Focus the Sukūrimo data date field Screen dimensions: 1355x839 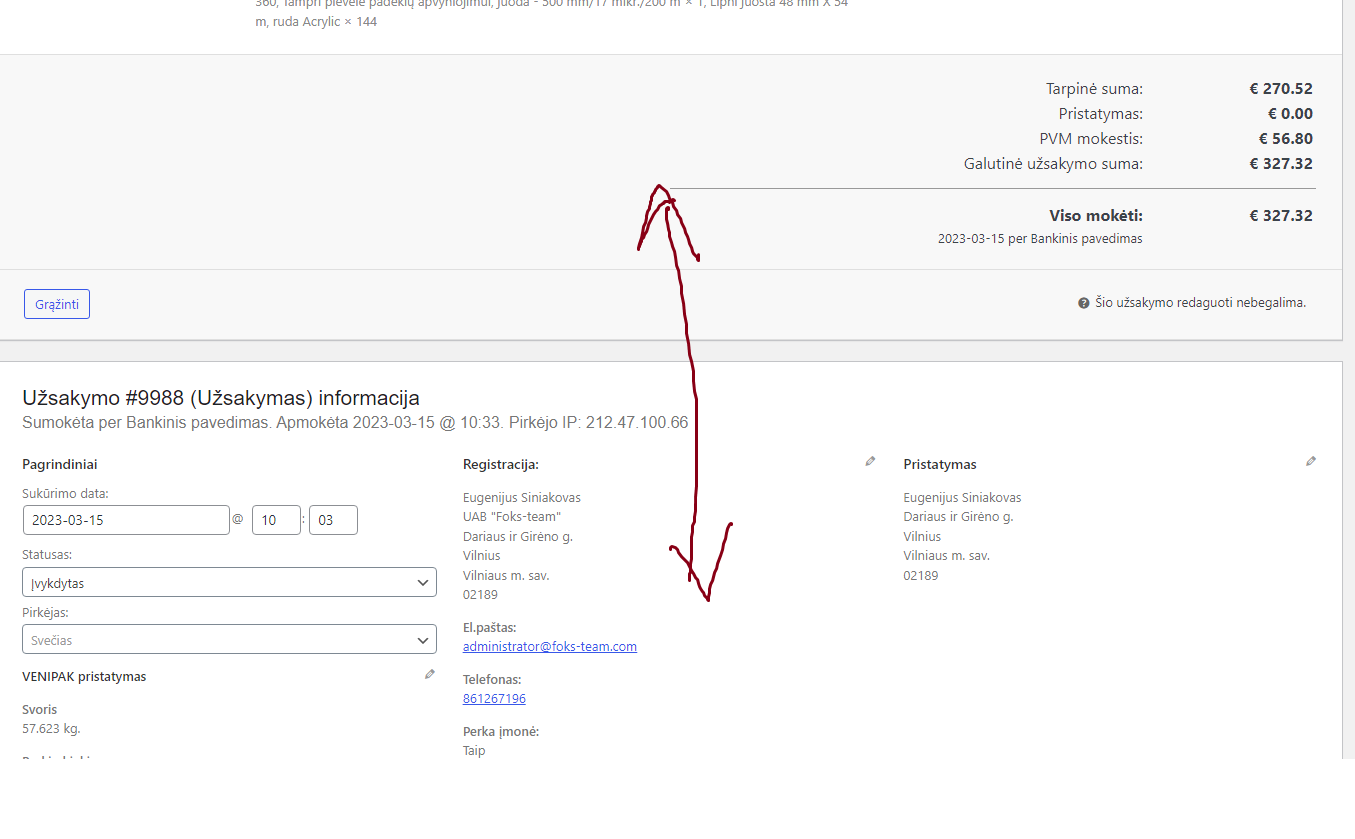tap(126, 520)
